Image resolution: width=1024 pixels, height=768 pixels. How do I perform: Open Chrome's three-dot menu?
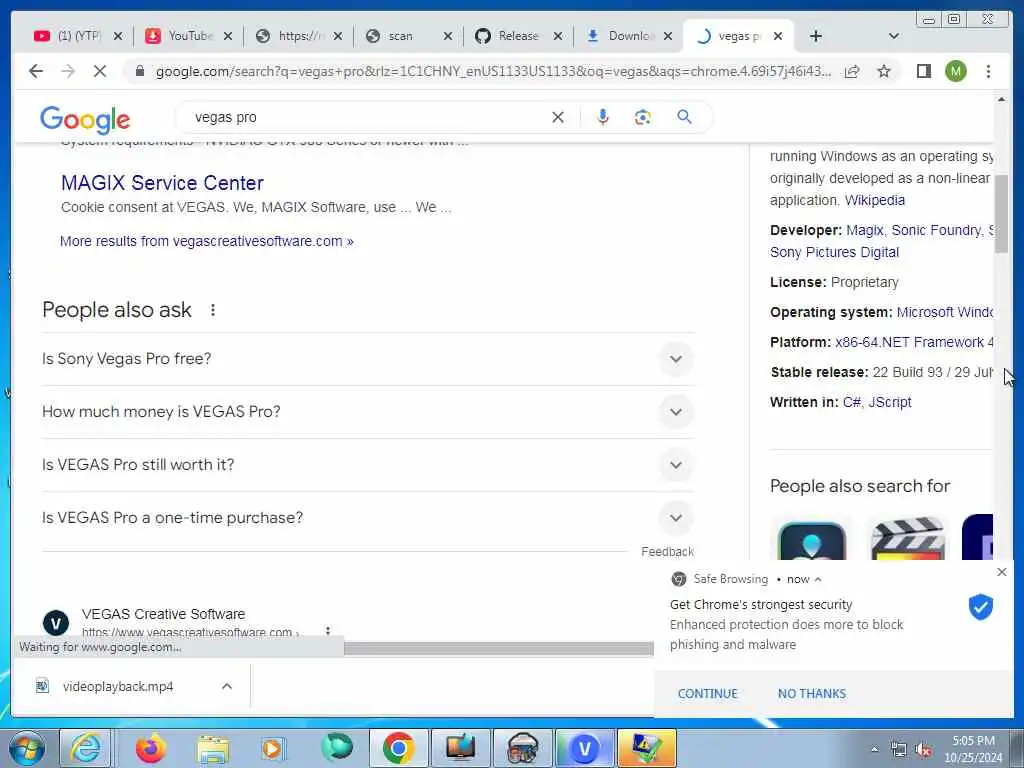[x=988, y=71]
